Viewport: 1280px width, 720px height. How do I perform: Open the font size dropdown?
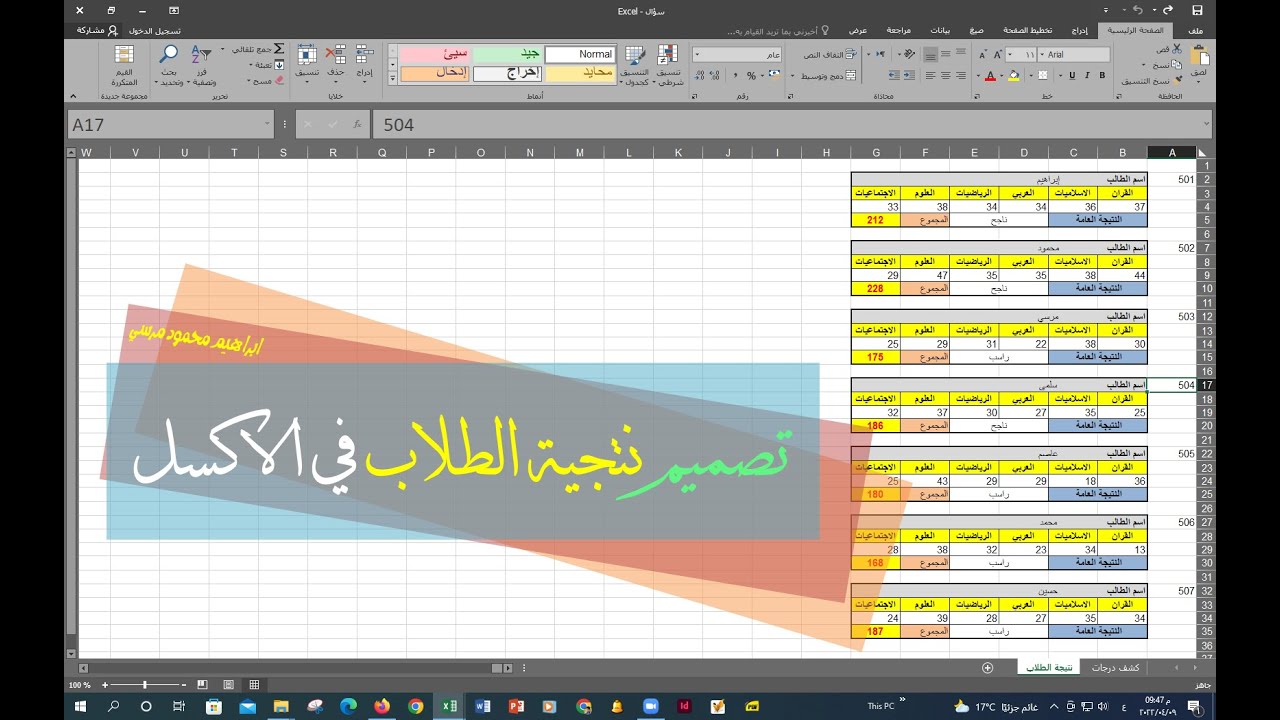tap(1010, 55)
